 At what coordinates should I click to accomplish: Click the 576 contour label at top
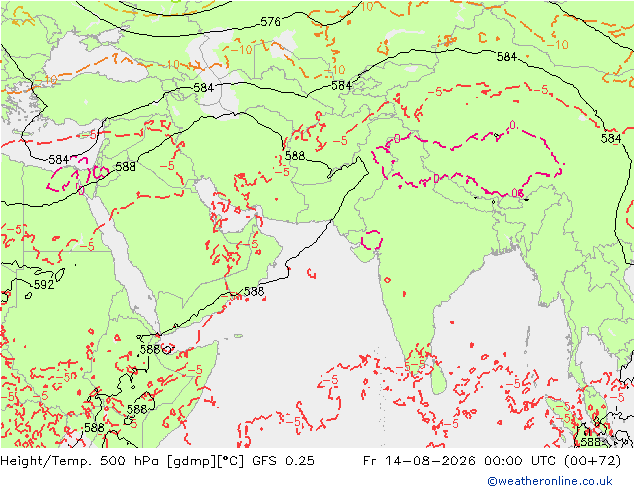(x=270, y=21)
